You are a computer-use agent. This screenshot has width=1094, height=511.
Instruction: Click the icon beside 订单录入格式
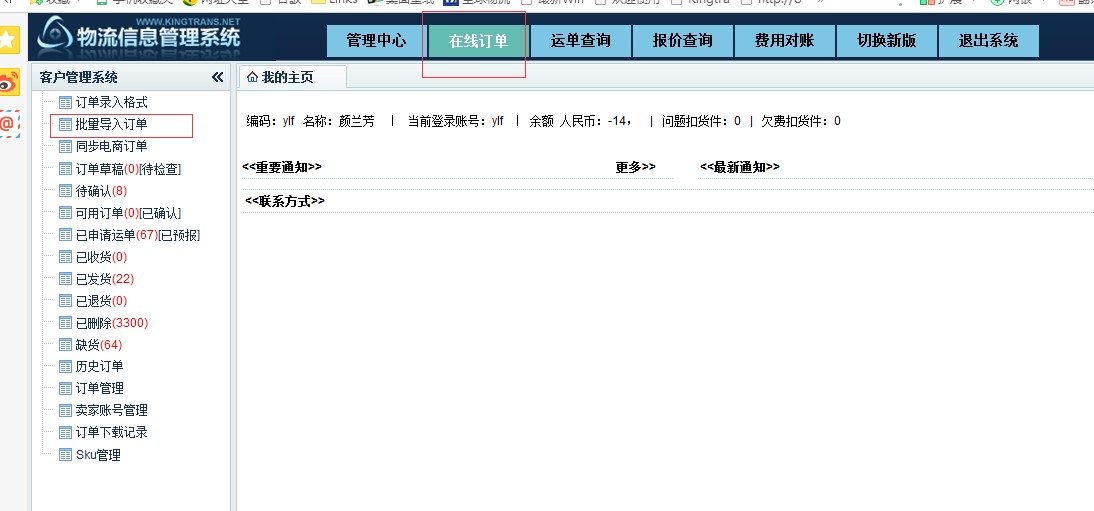(x=65, y=103)
